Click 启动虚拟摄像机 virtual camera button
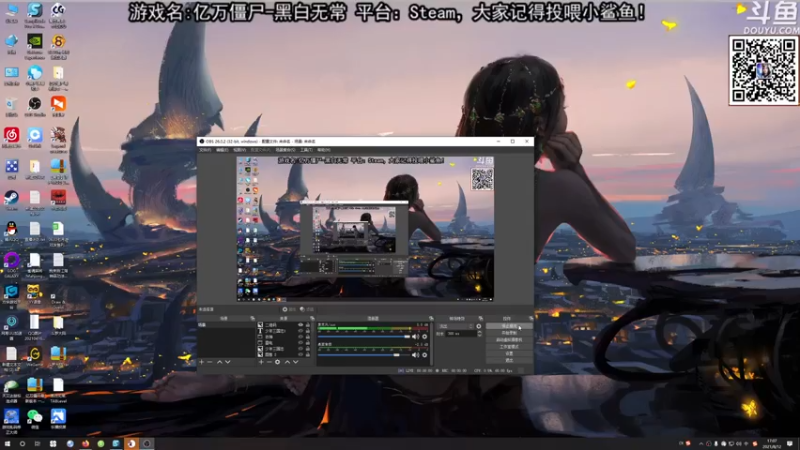The height and width of the screenshot is (450, 800). (509, 340)
